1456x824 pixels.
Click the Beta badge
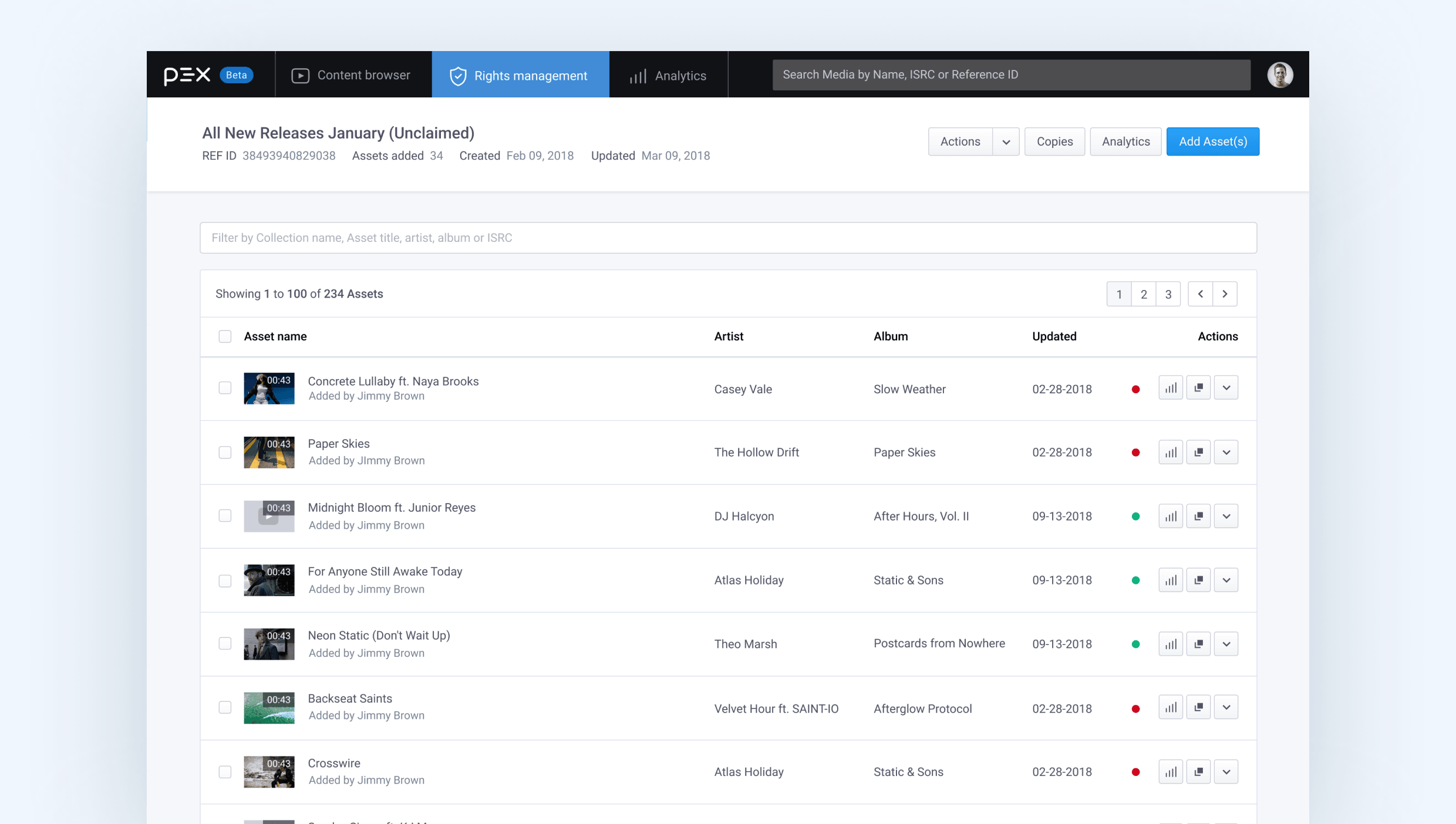237,75
